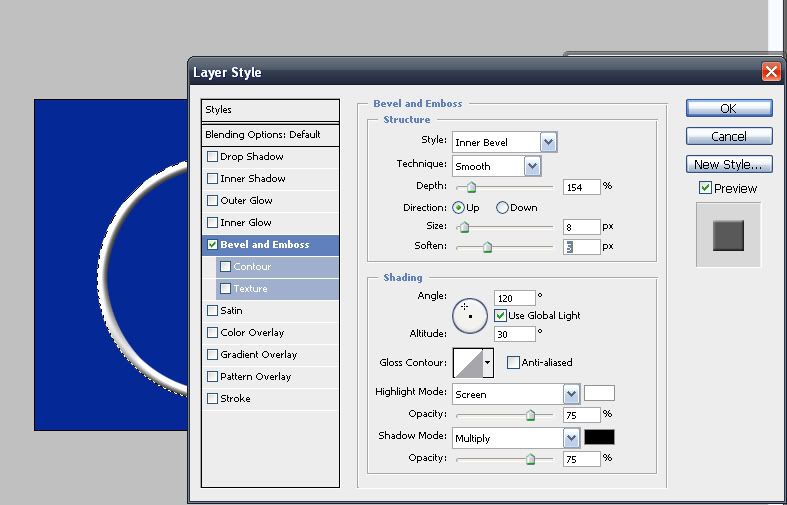787x505 pixels.
Task: Close the Layer Style dialog
Action: click(771, 71)
